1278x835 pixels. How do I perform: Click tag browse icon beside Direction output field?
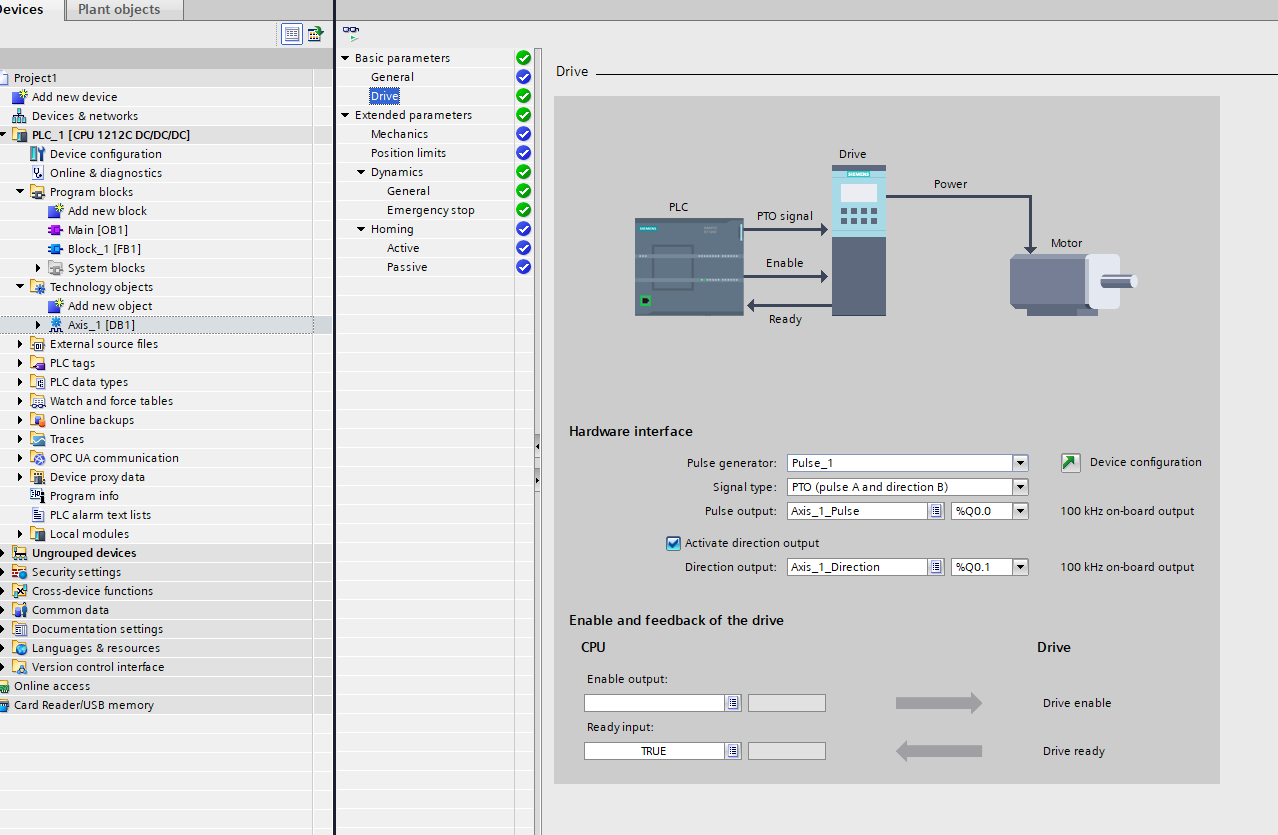pyautogui.click(x=936, y=567)
